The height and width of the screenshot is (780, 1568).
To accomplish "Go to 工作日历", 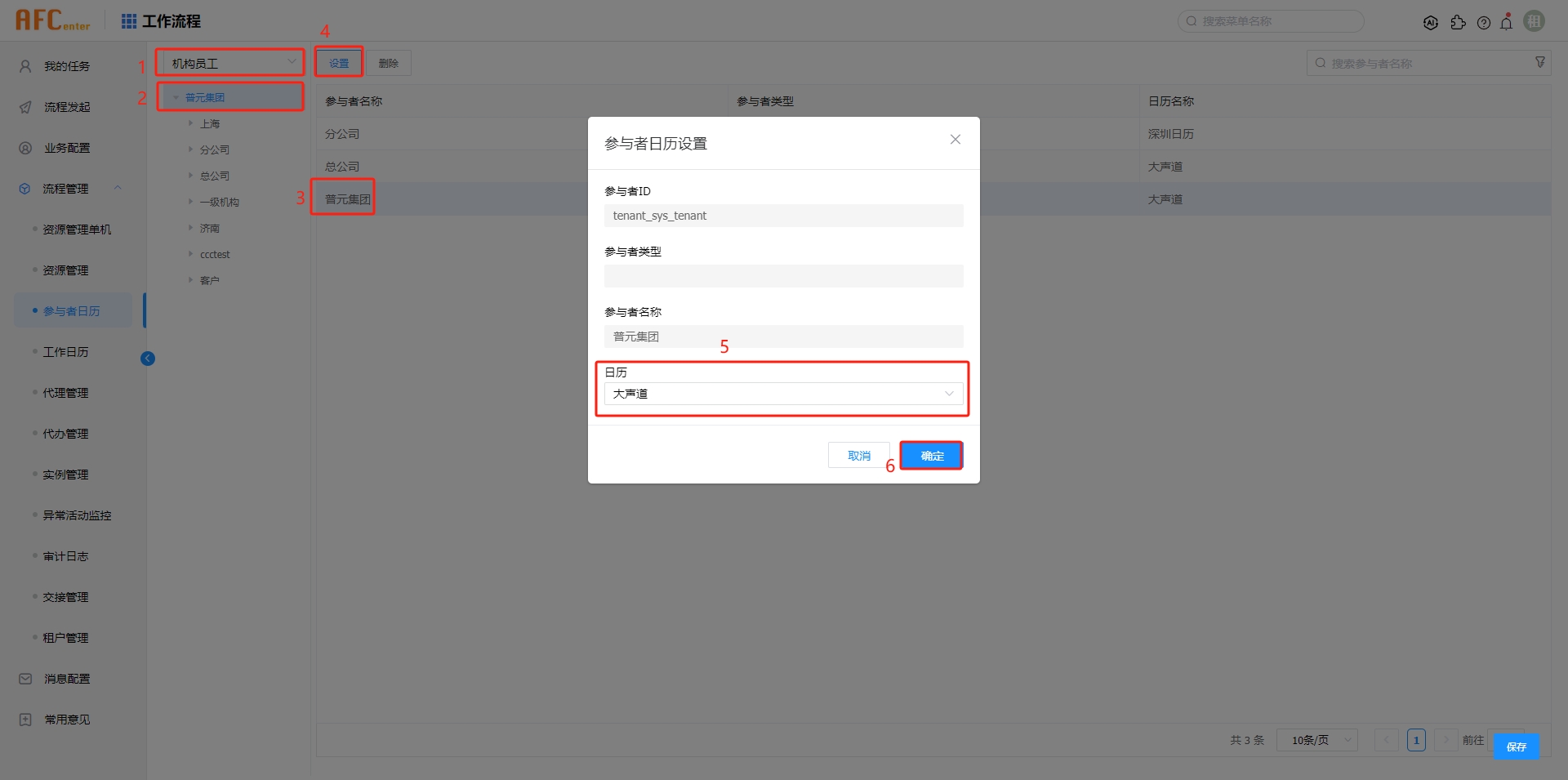I will [65, 352].
